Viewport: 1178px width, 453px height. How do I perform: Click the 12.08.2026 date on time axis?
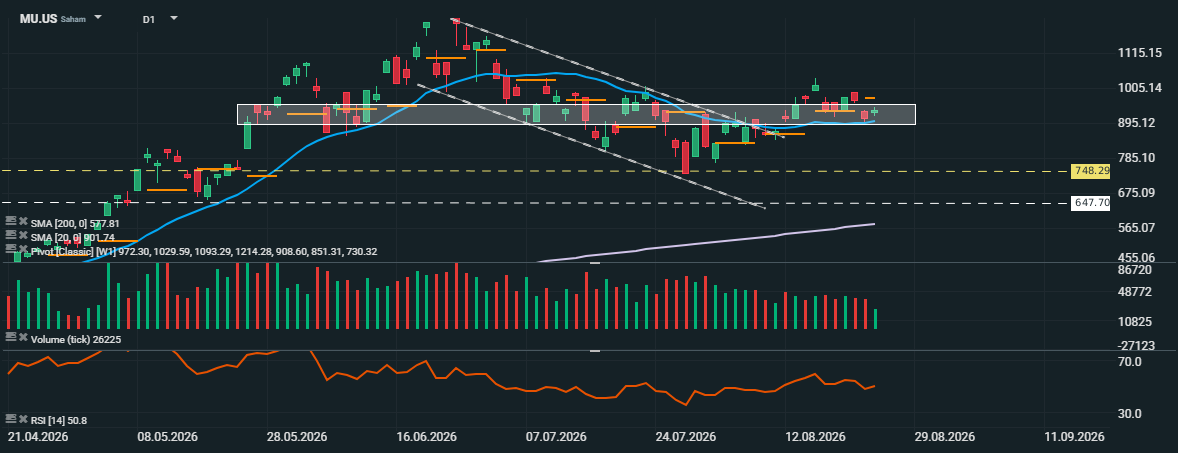[816, 437]
